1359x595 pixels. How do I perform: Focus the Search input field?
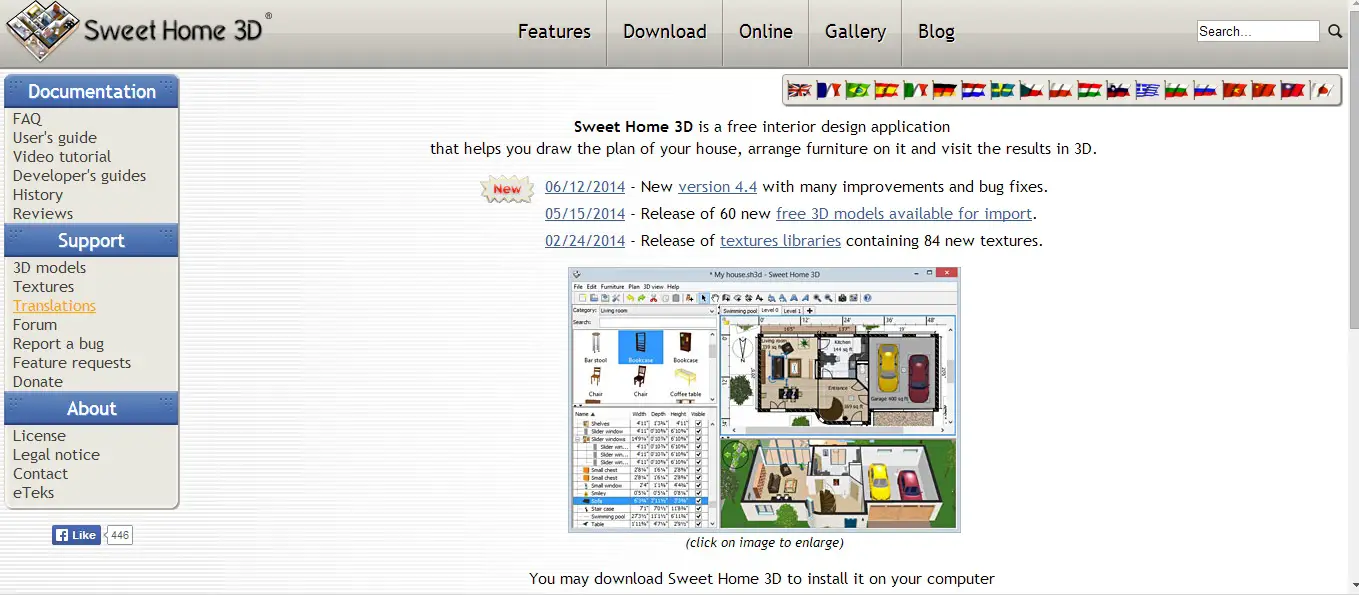[x=1258, y=31]
